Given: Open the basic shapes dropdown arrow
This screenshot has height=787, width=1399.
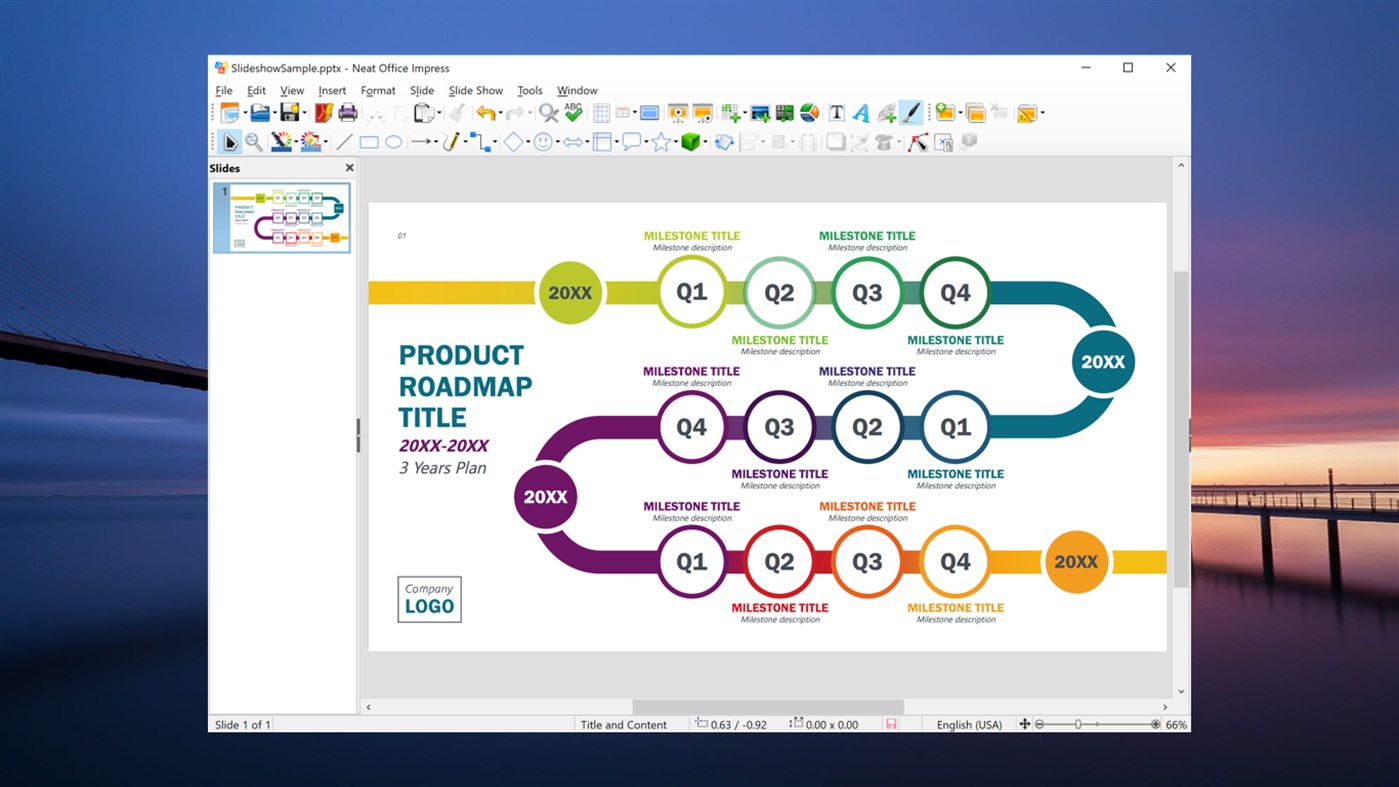Looking at the screenshot, I should tap(526, 141).
